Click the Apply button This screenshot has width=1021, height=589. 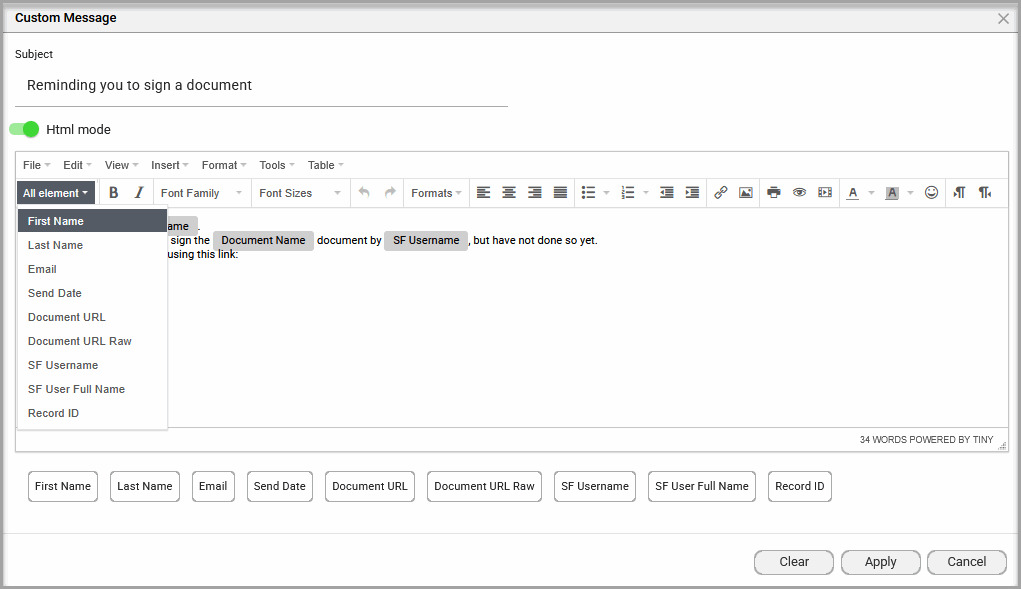point(880,562)
